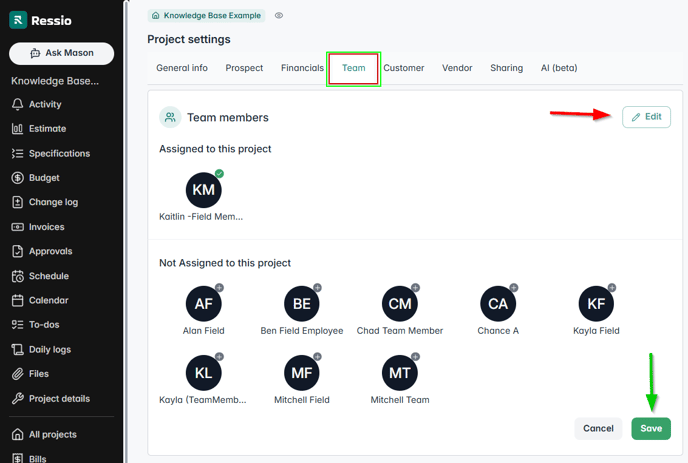Toggle the eye visibility icon beside breadcrumb
This screenshot has height=463, width=688.
coord(279,16)
